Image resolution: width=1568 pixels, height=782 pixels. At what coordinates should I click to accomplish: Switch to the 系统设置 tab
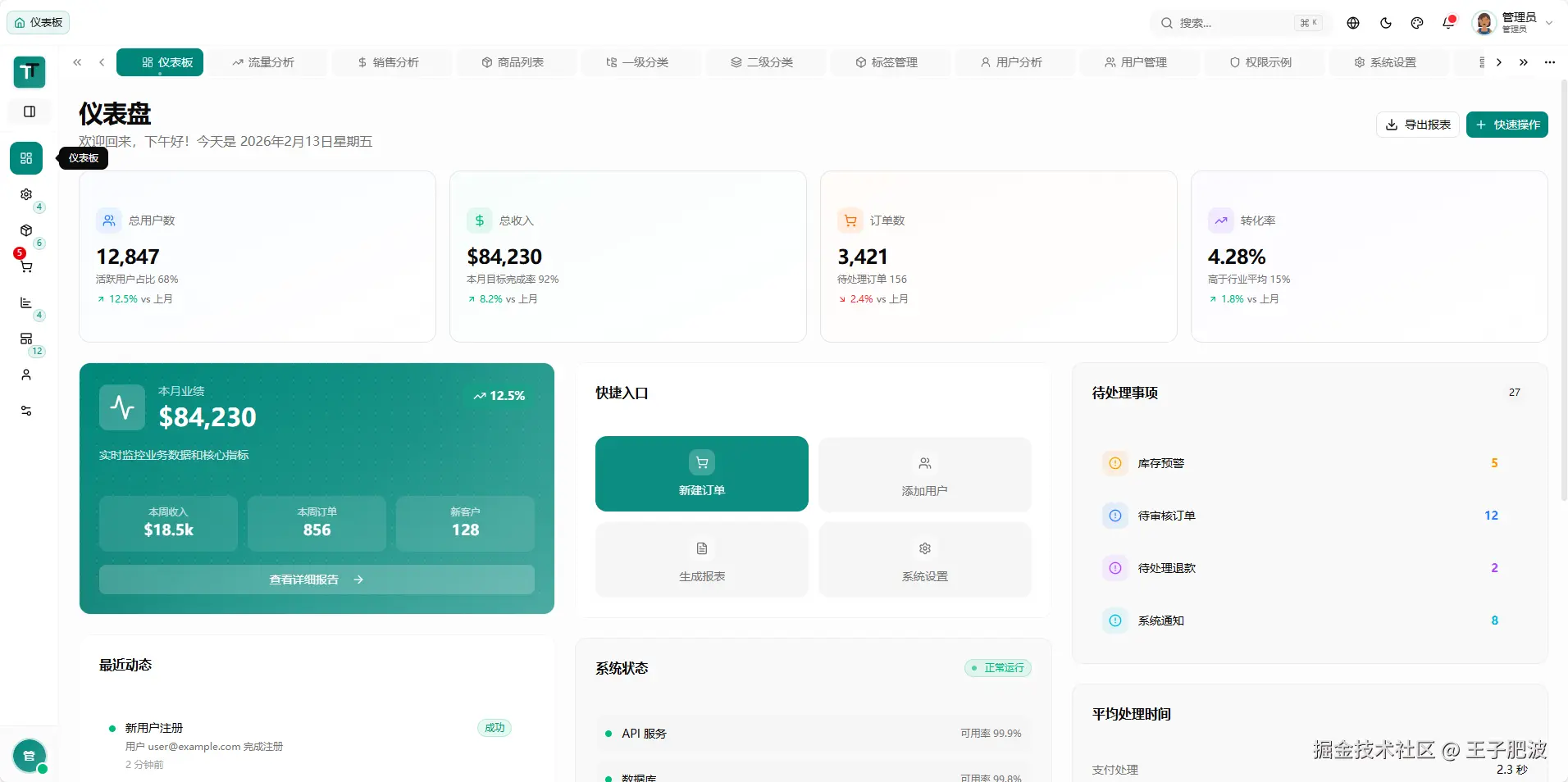click(1389, 62)
